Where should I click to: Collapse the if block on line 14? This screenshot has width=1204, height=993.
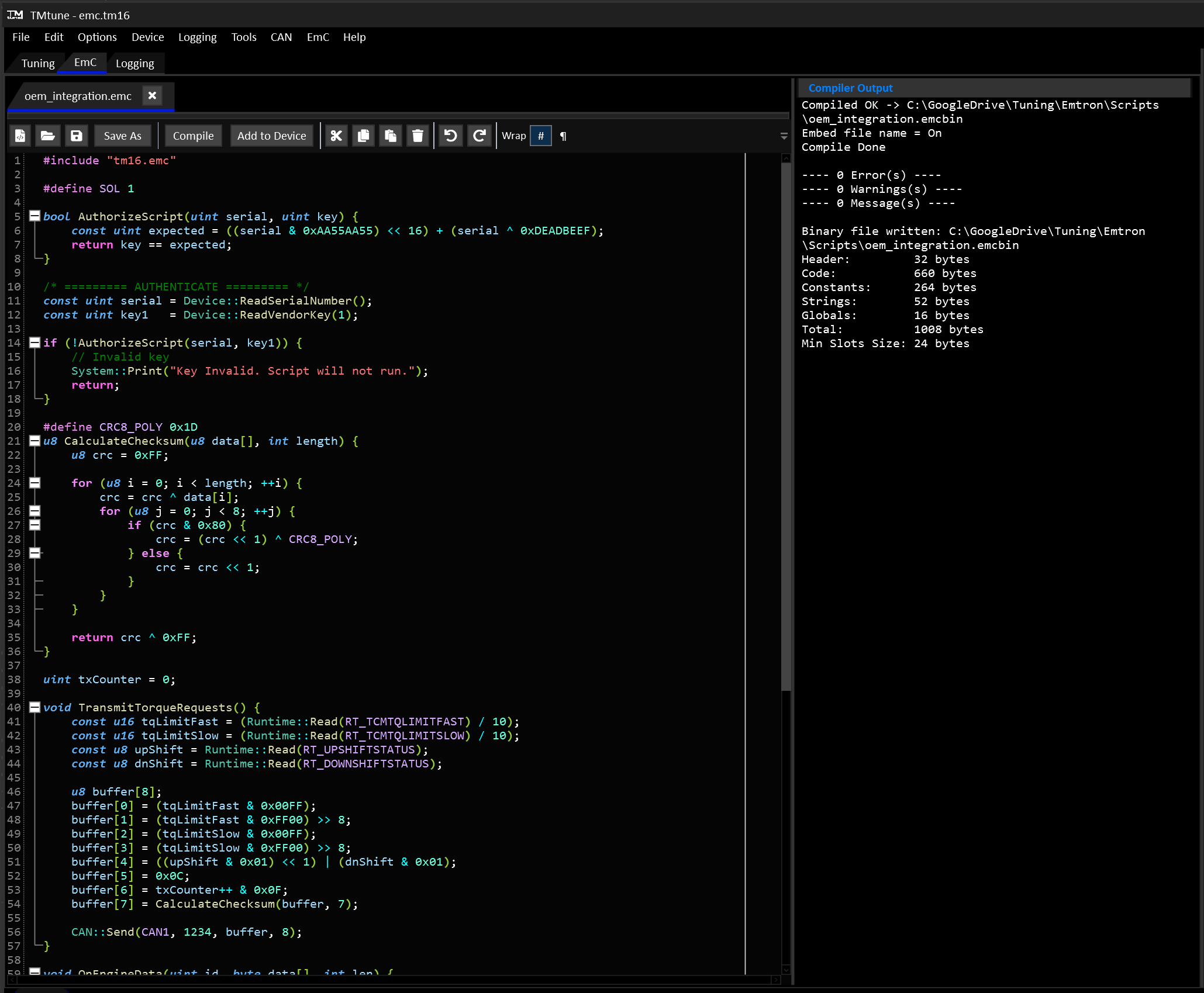point(35,342)
